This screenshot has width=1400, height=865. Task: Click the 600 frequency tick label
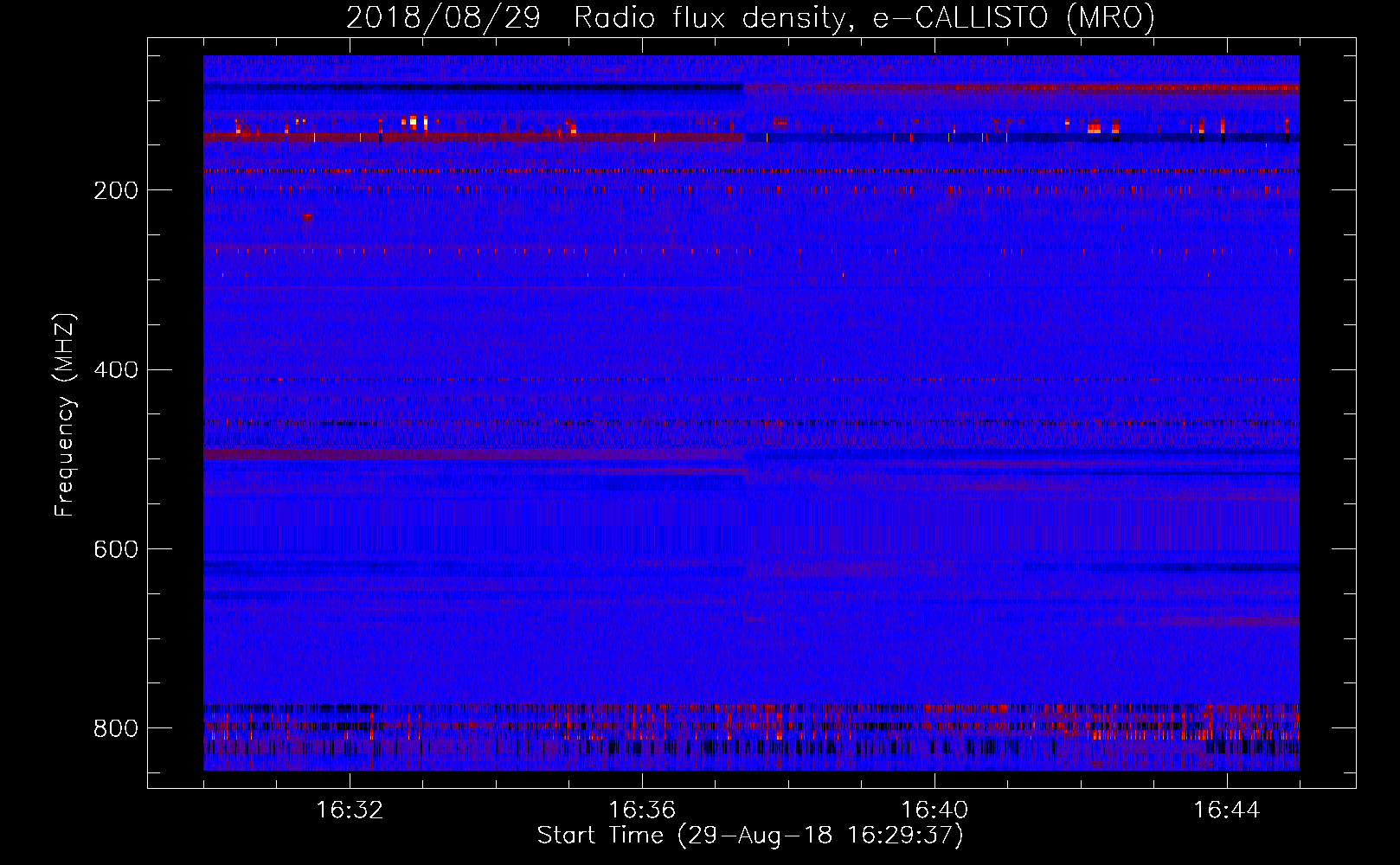click(x=115, y=549)
